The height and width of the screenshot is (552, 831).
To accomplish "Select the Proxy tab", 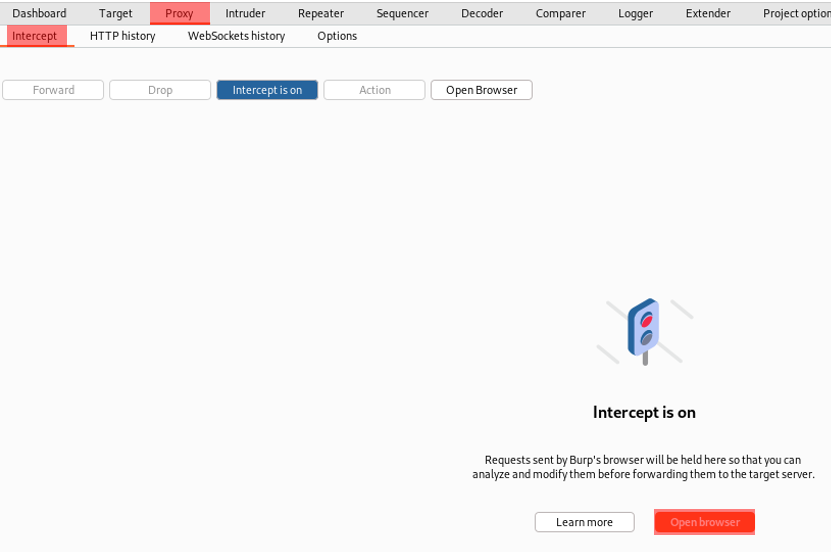I will tap(180, 13).
